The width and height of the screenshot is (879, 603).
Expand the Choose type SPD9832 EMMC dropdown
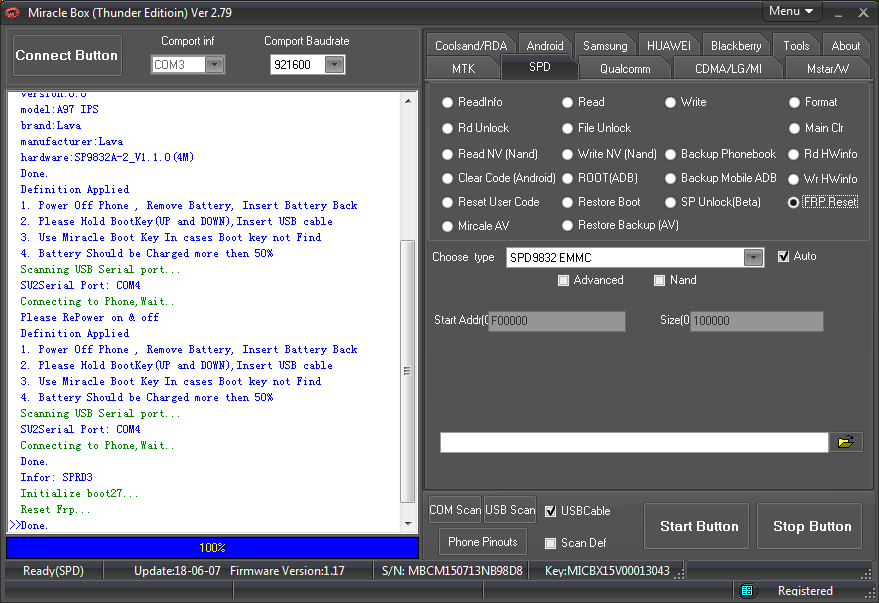[753, 258]
